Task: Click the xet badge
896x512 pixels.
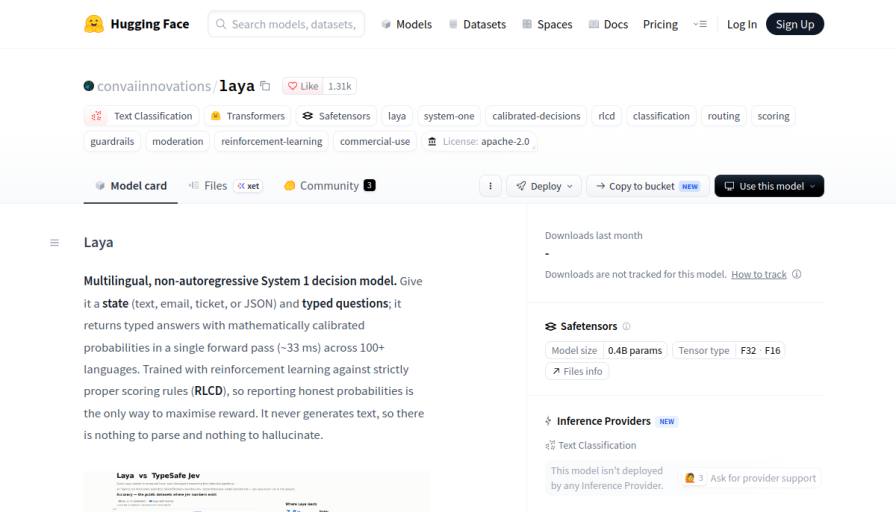Action: (248, 186)
